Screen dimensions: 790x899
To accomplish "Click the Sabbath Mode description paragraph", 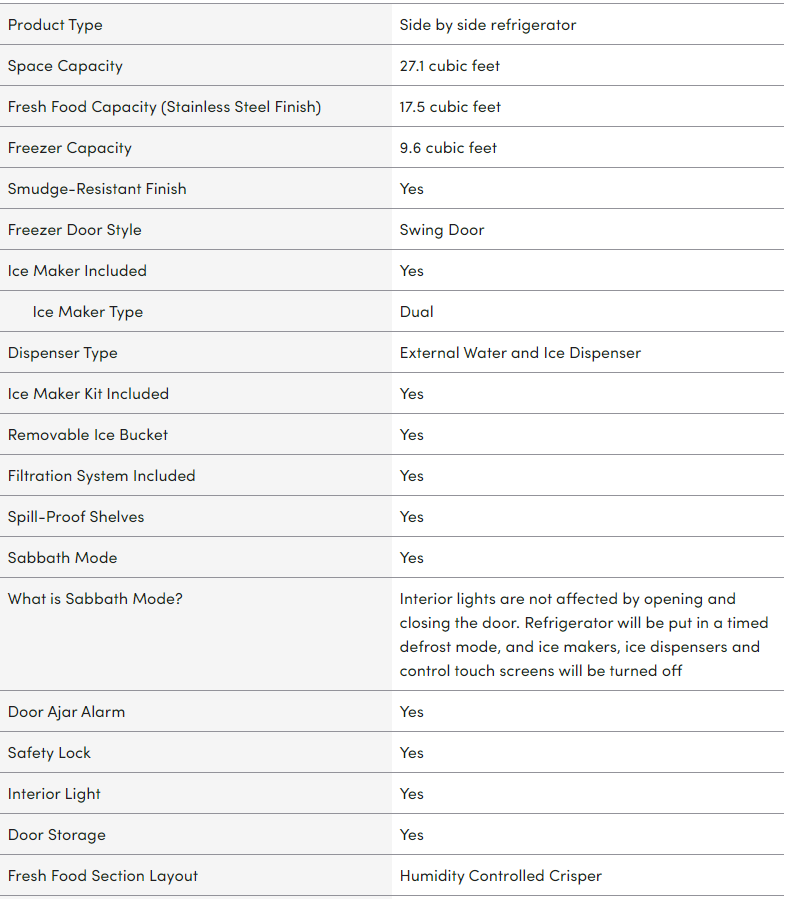I will click(584, 635).
